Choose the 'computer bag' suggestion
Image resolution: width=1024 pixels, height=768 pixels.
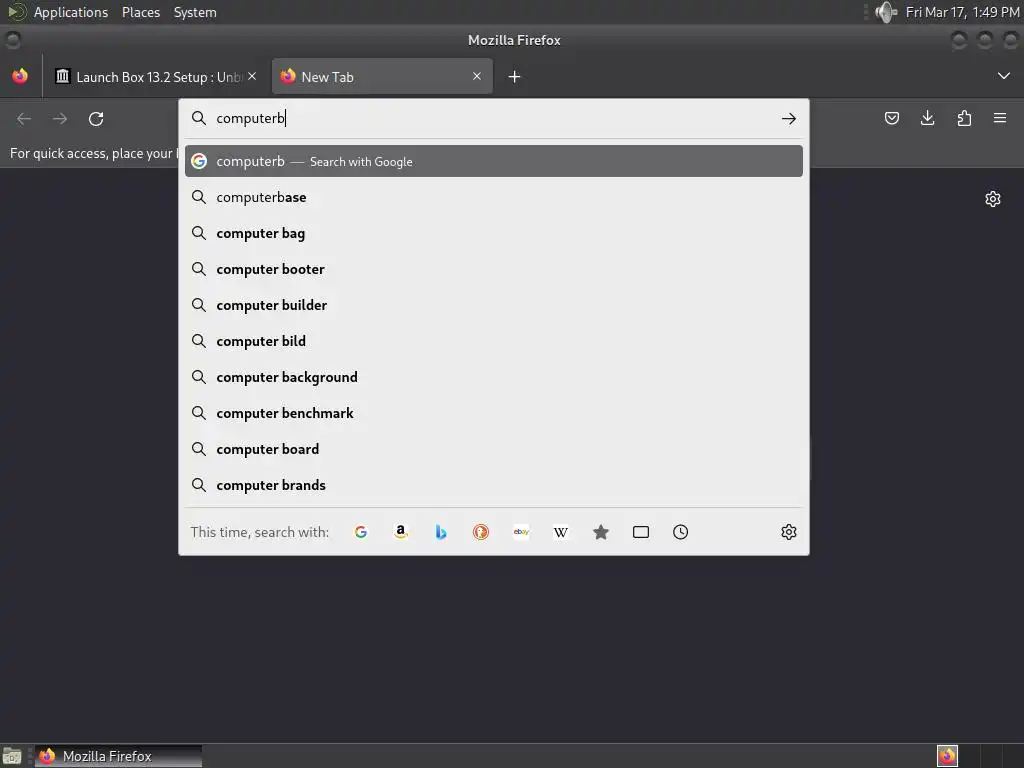coord(494,233)
